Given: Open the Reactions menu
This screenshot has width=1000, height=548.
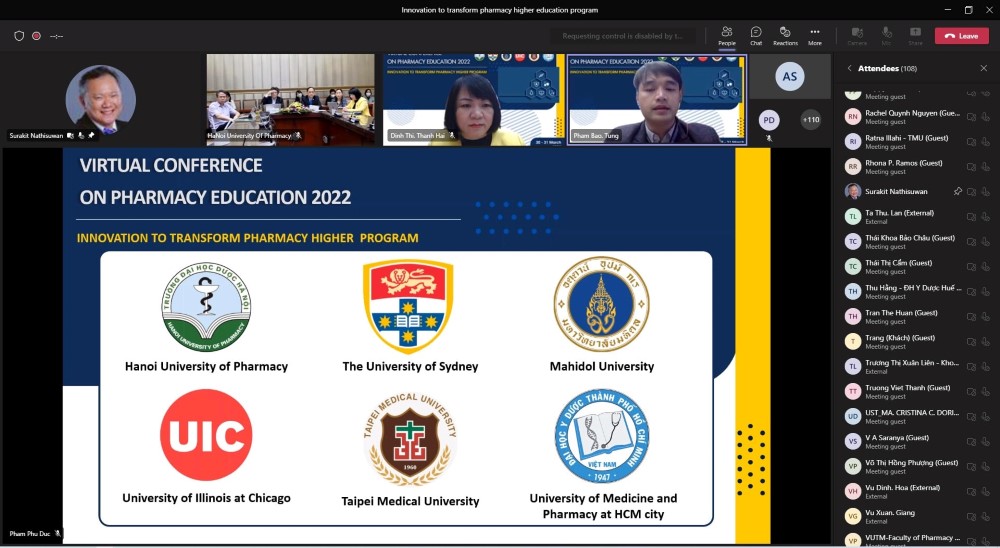Looking at the screenshot, I should click(785, 35).
